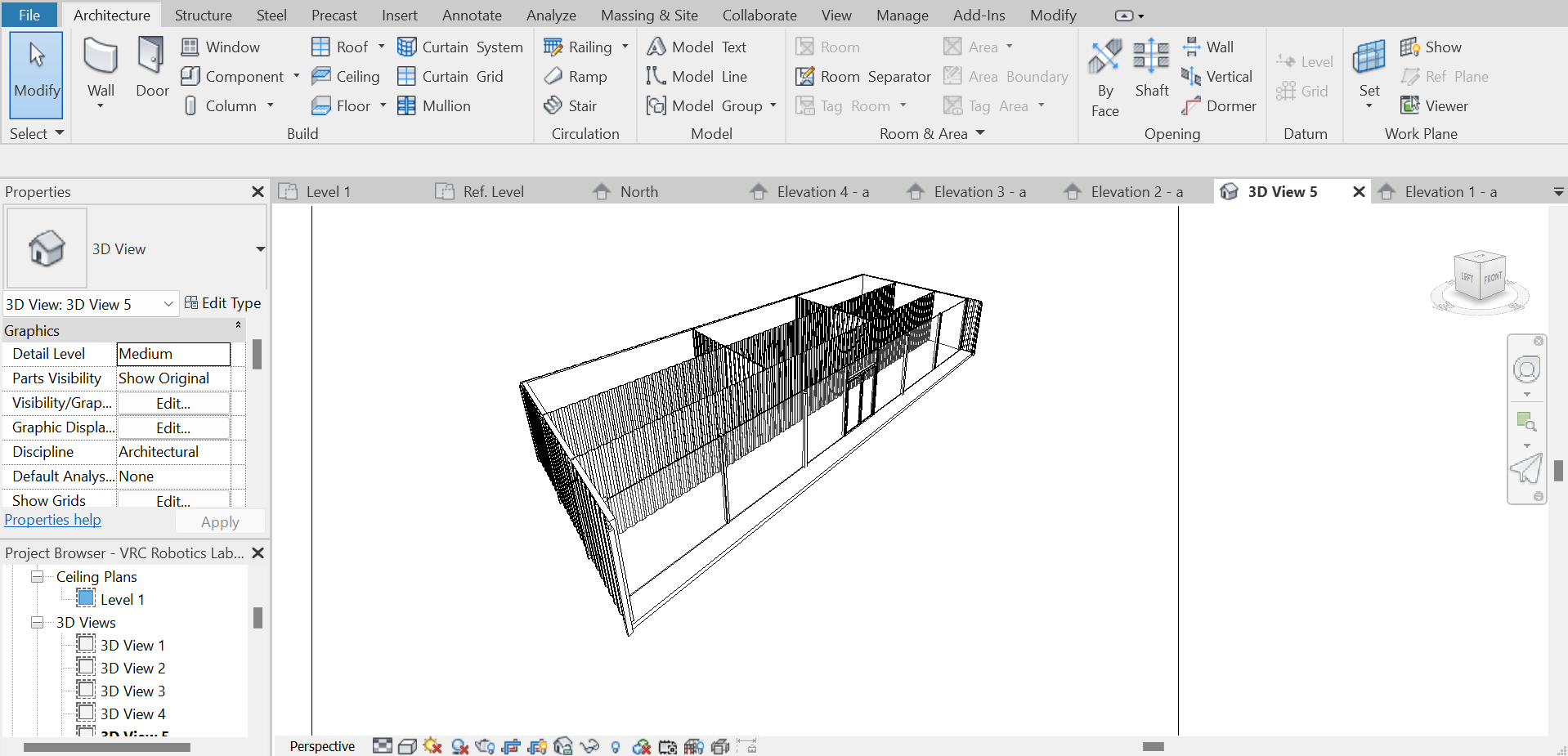Open the Railing dropdown arrow
Viewport: 1568px width, 756px height.
625,47
